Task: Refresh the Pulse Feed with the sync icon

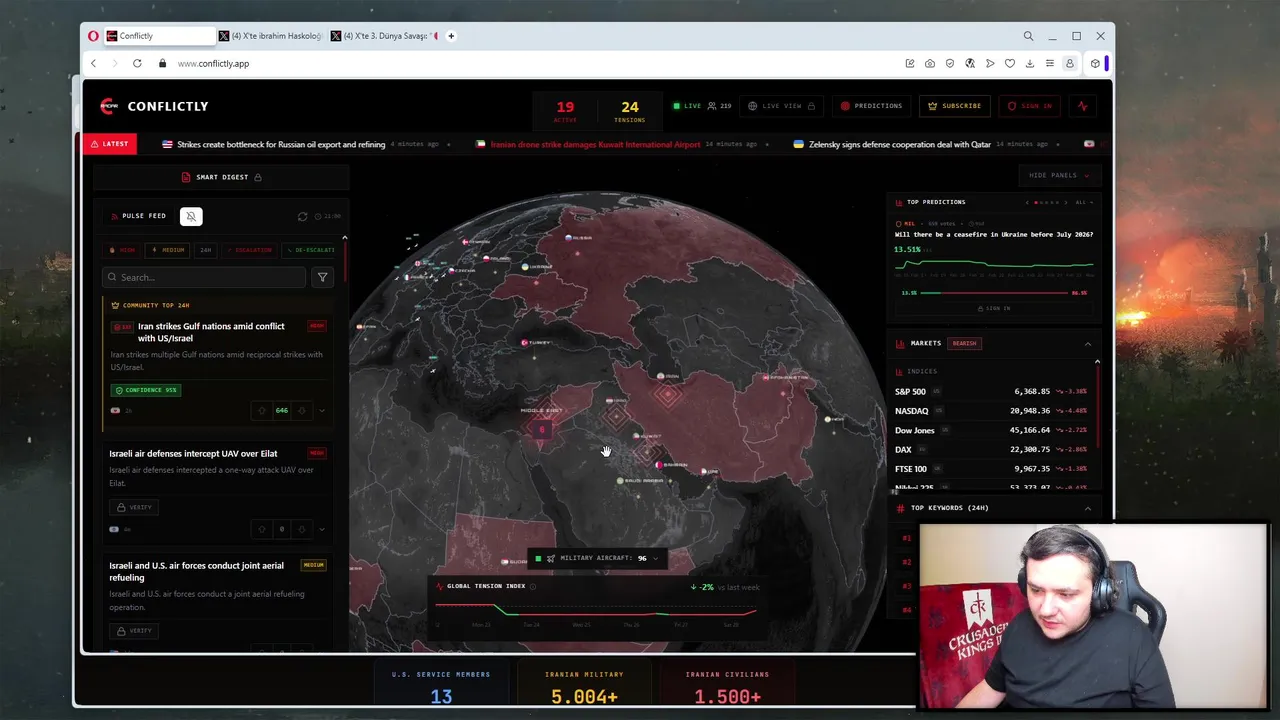Action: coord(303,216)
